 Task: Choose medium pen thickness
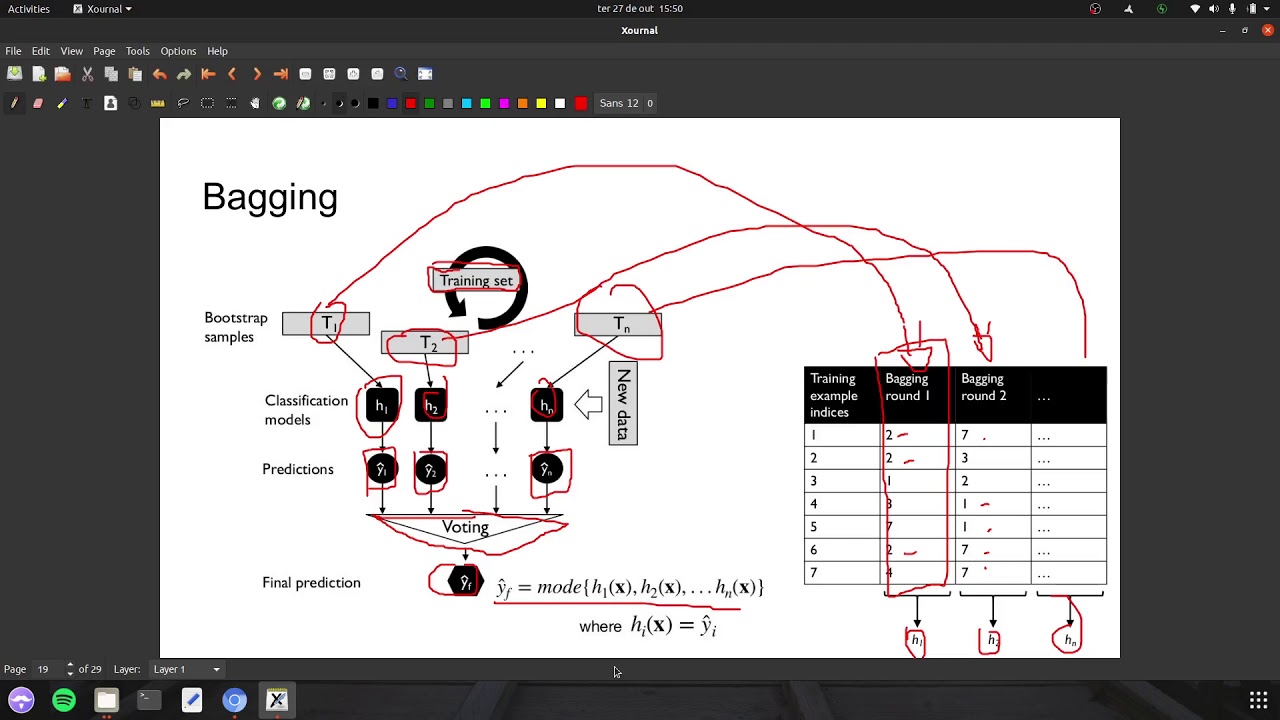[340, 103]
